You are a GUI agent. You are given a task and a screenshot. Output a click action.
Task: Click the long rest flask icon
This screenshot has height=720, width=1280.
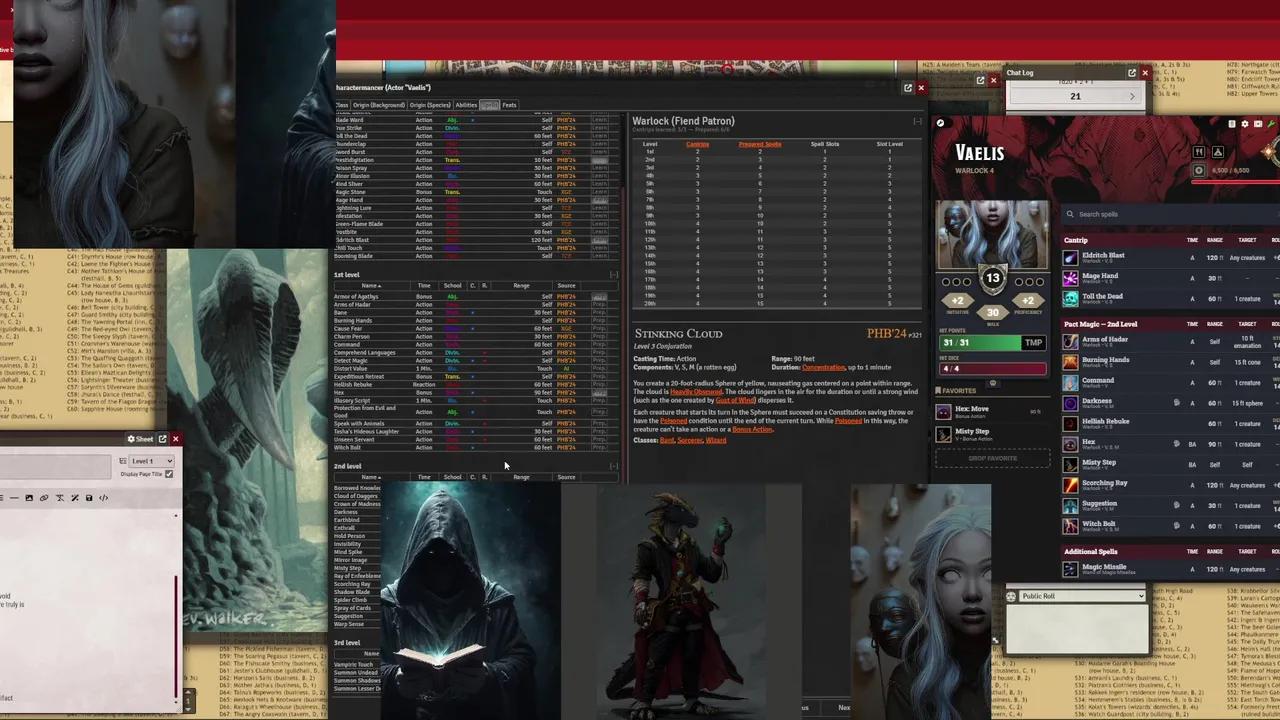pos(1218,152)
